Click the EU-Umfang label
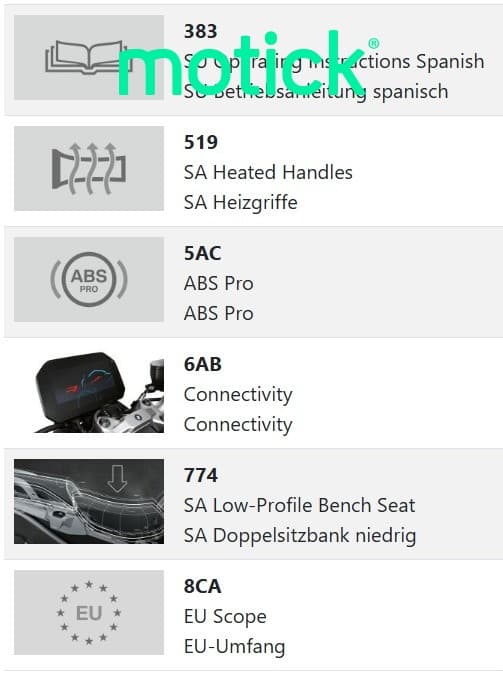 point(234,647)
